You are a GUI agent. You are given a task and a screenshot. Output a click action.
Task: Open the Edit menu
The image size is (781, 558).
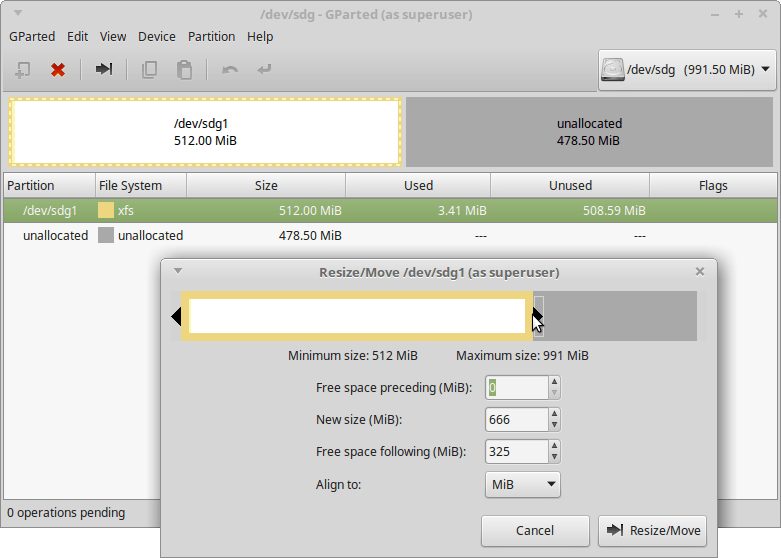78,36
